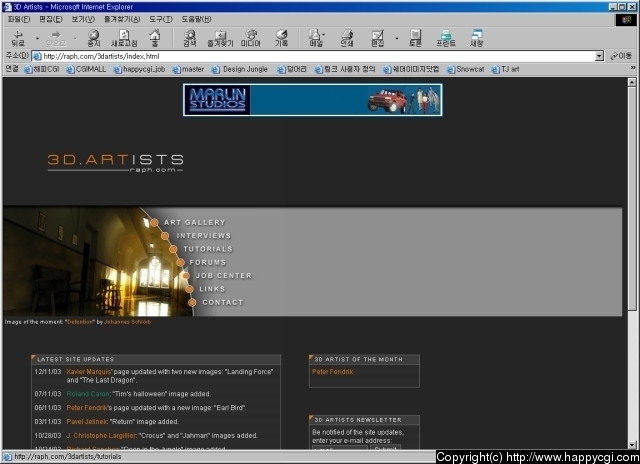Screen dimensions: 640x464
Task: Open the Johannes Schlörb artist link
Action: 127,322
